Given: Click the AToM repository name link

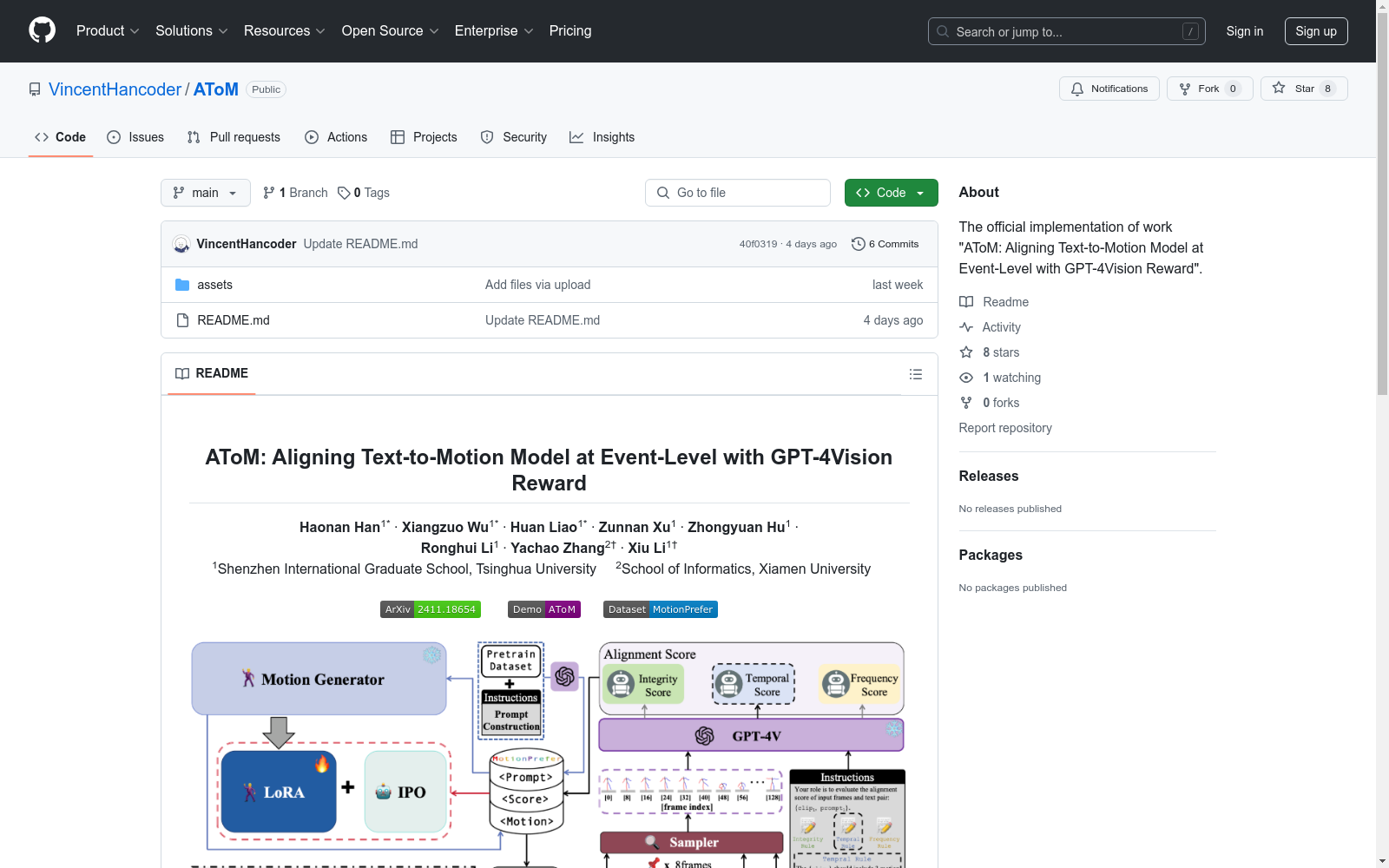Looking at the screenshot, I should coord(216,89).
